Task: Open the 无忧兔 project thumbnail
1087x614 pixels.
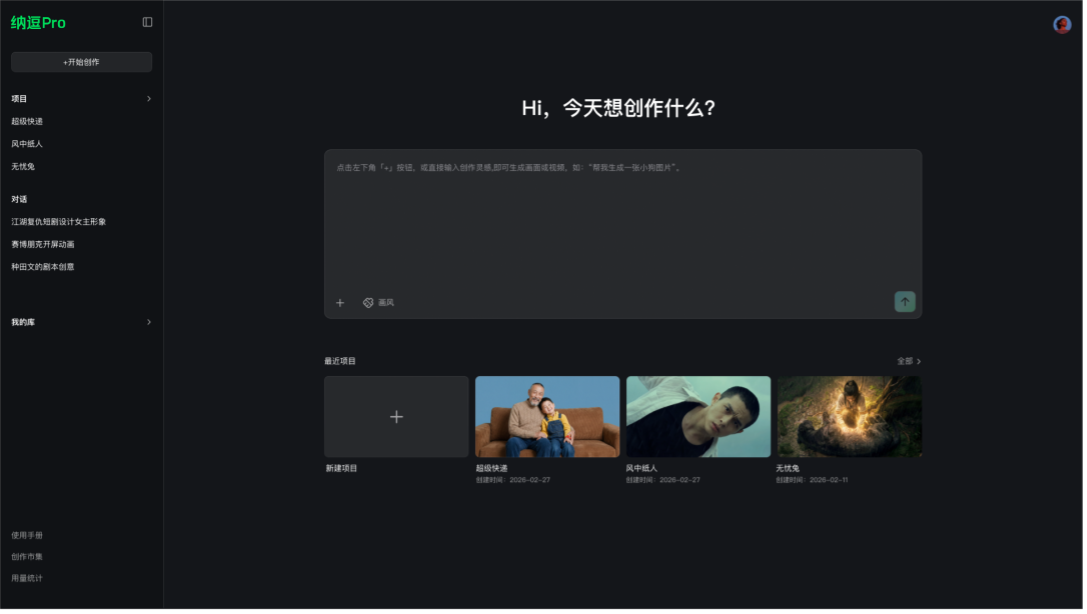Action: click(x=849, y=417)
